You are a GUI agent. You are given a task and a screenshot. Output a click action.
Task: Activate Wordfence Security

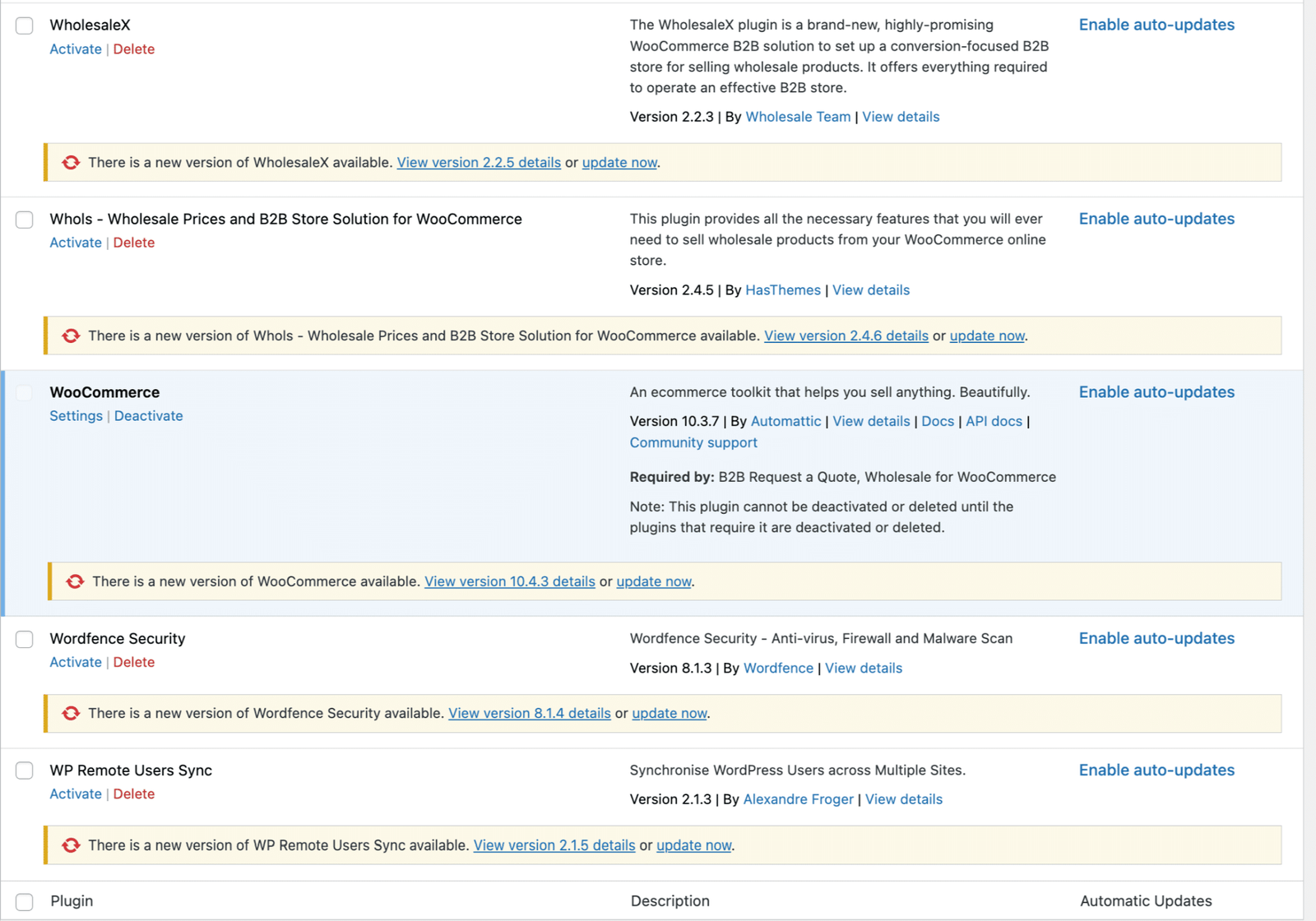(x=76, y=662)
